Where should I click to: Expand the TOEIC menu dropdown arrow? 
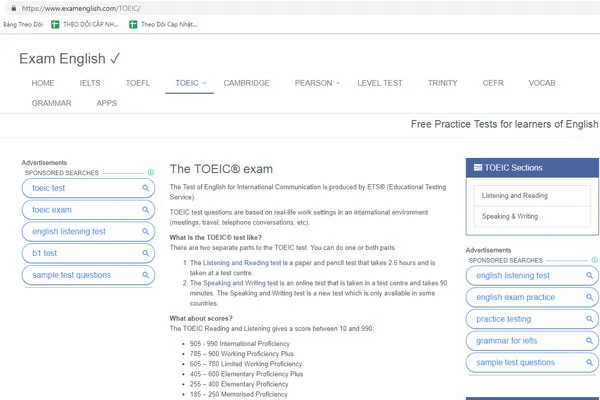(x=204, y=83)
